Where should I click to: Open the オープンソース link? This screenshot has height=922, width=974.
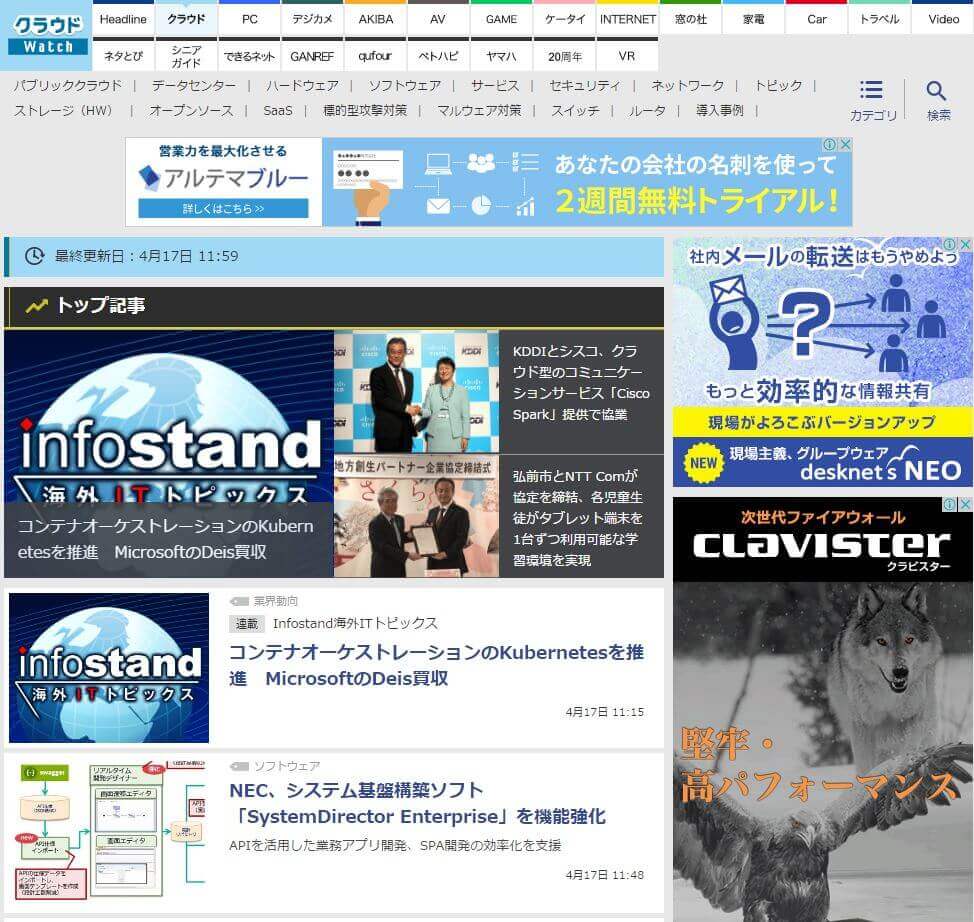coord(191,111)
